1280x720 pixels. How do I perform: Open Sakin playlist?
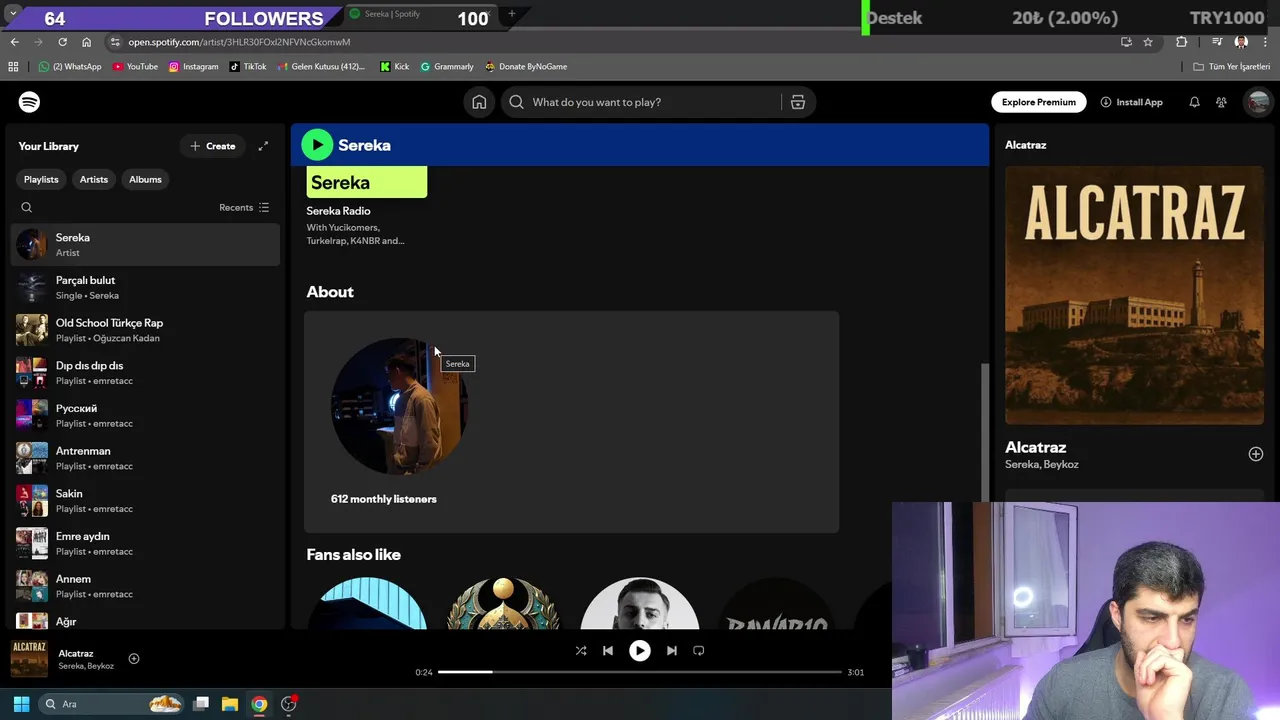point(146,501)
